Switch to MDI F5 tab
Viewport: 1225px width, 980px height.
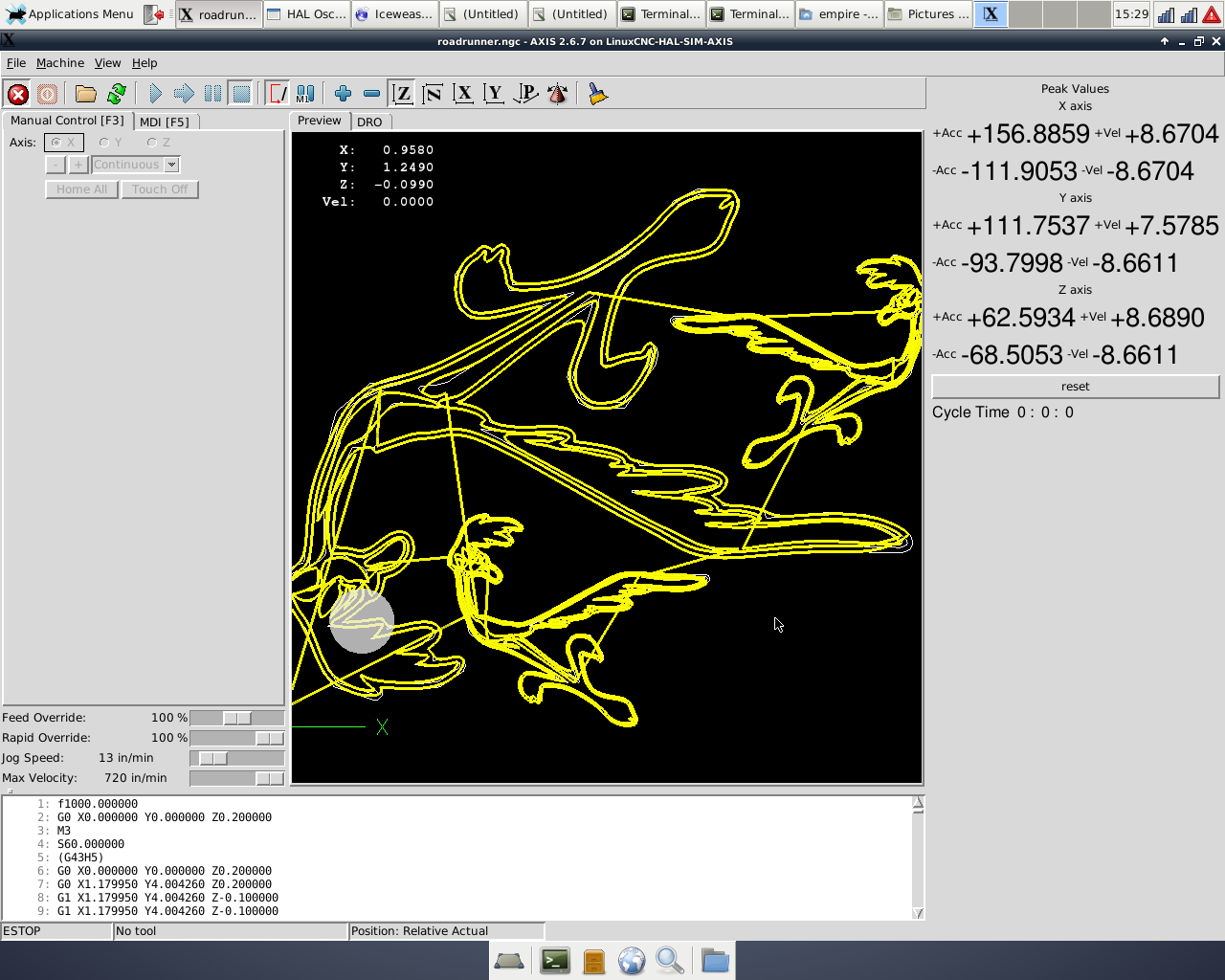[165, 122]
